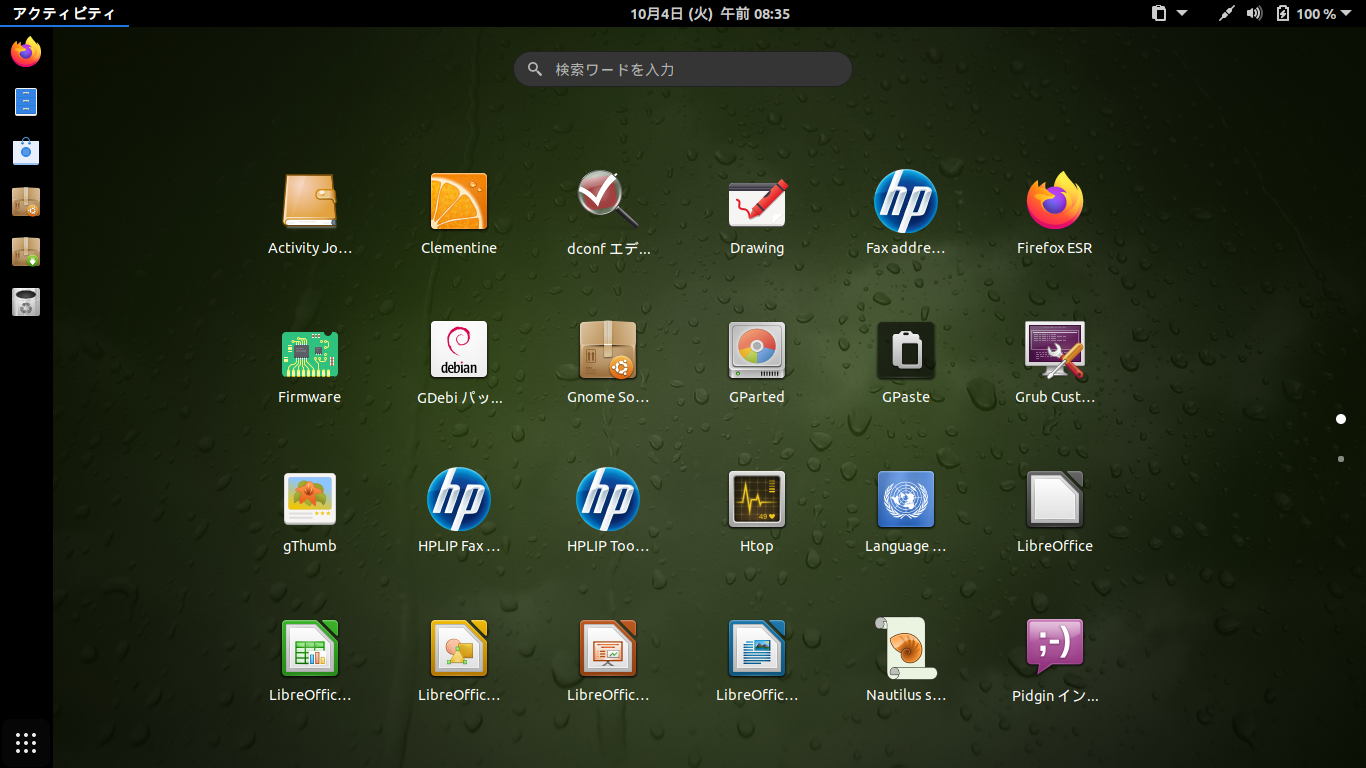Open the Firmware app

[310, 354]
